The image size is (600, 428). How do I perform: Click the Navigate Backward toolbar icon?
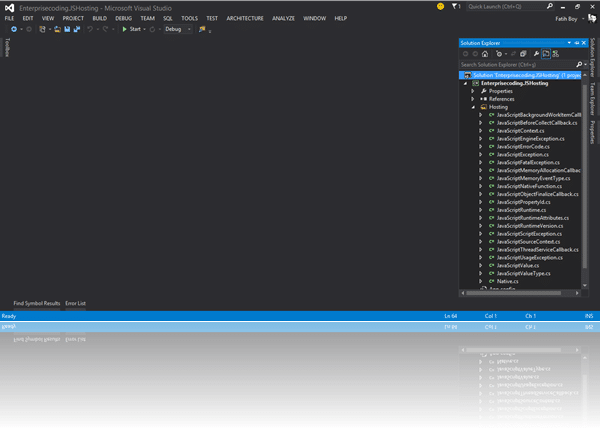click(x=14, y=29)
